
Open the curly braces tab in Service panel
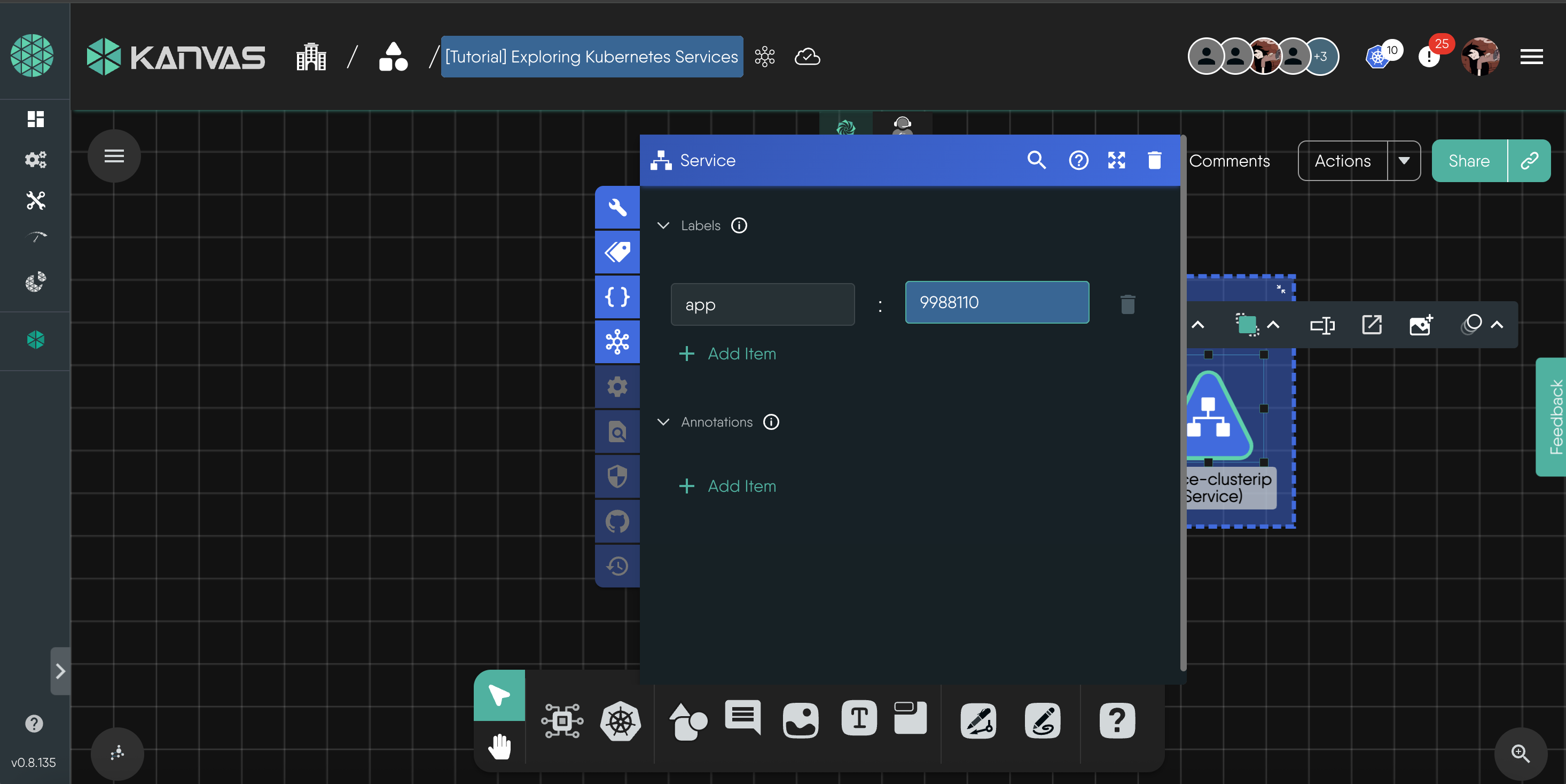coord(617,297)
